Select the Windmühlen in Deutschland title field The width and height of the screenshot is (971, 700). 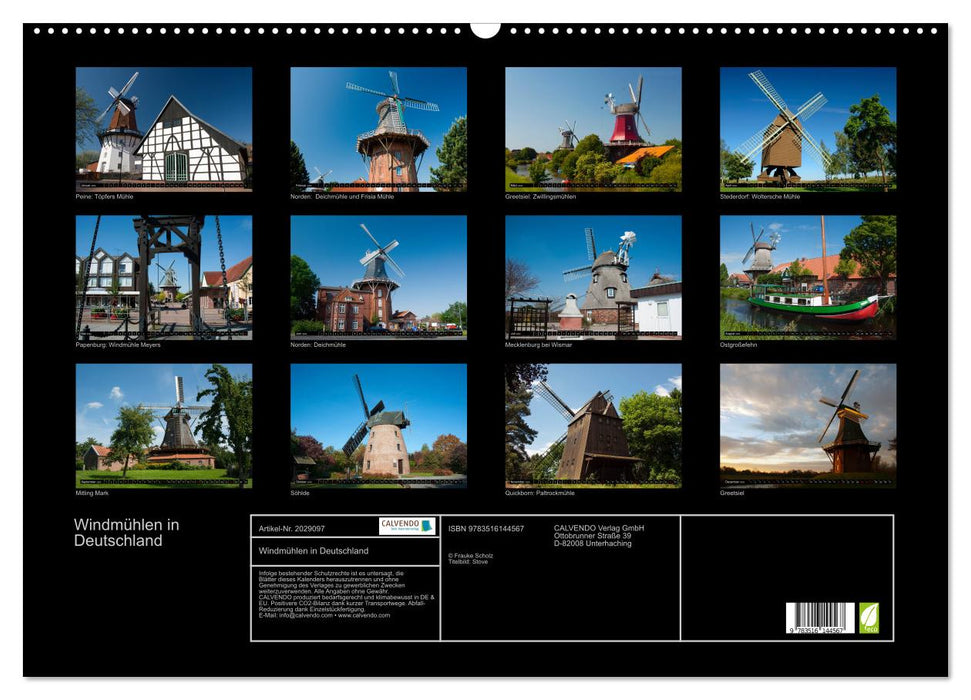pyautogui.click(x=313, y=550)
